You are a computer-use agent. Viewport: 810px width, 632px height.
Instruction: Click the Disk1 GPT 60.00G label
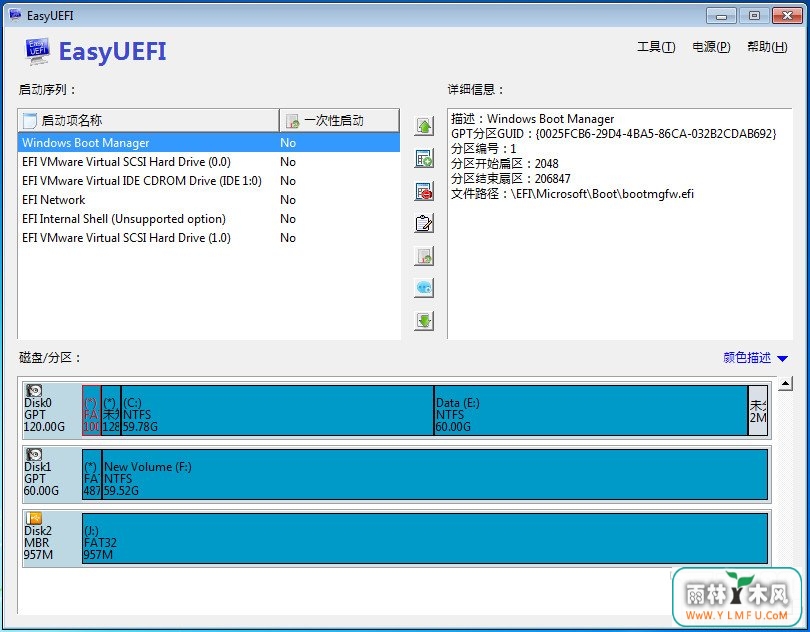(x=41, y=479)
